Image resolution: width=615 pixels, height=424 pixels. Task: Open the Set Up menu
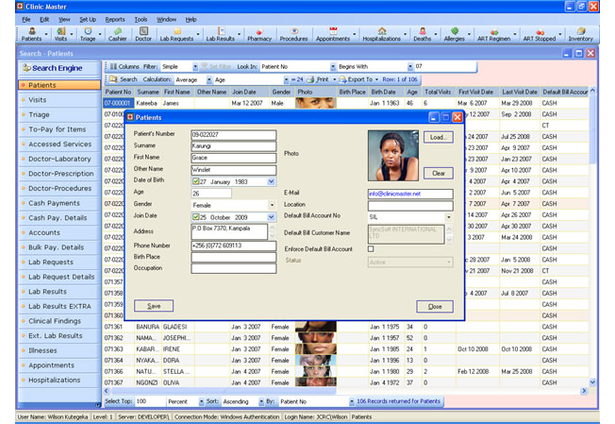coord(87,20)
